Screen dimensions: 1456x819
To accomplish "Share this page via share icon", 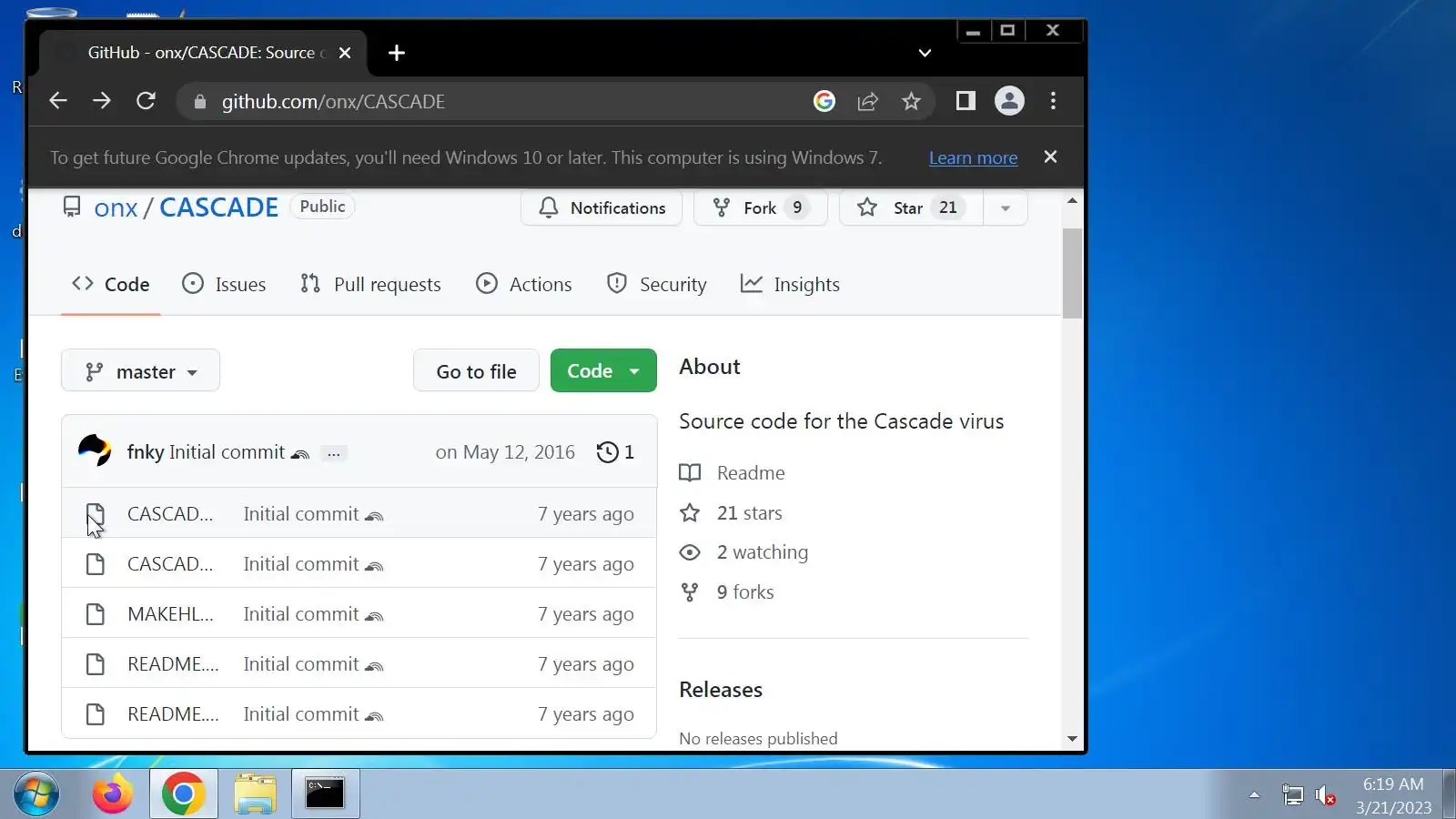I will click(x=867, y=101).
